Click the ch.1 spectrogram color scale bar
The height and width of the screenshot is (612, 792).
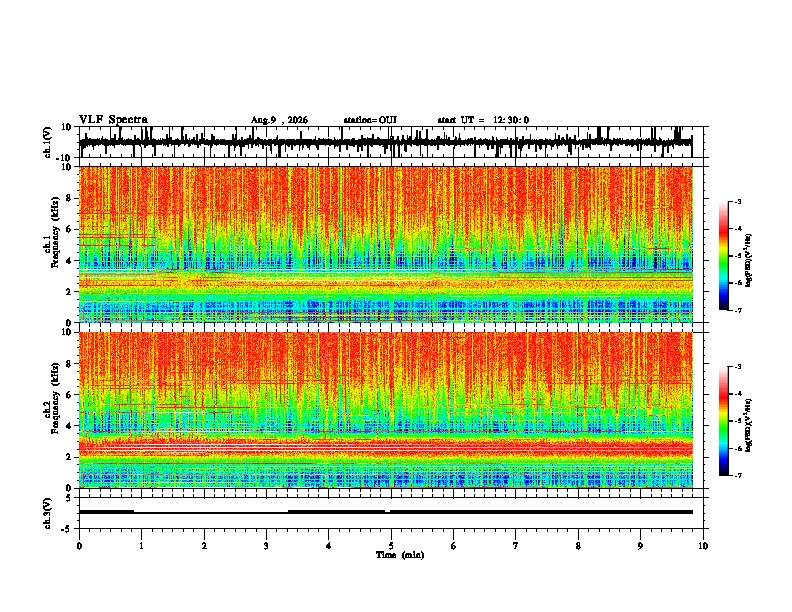click(x=724, y=256)
